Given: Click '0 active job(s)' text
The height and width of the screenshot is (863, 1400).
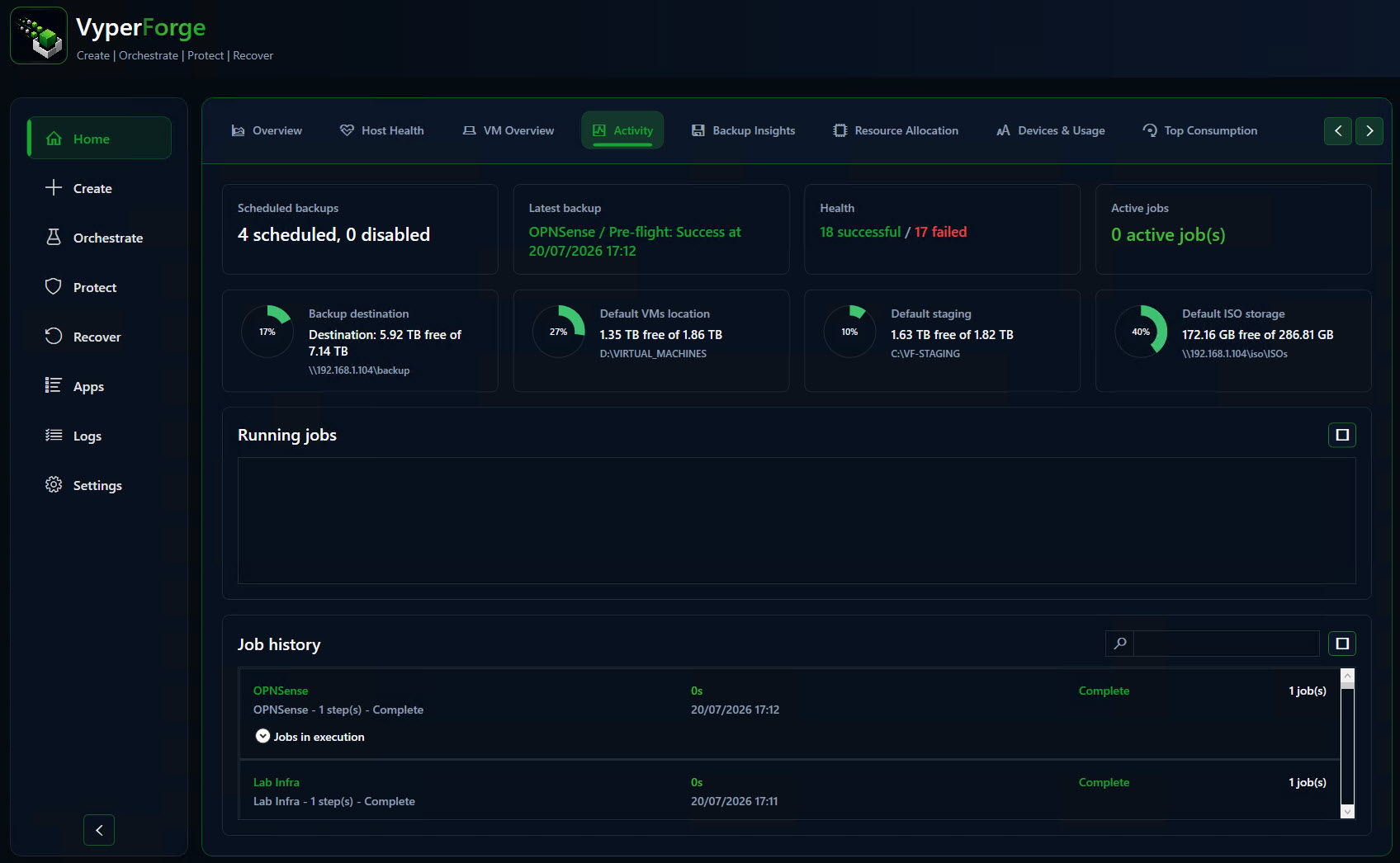Looking at the screenshot, I should point(1168,235).
